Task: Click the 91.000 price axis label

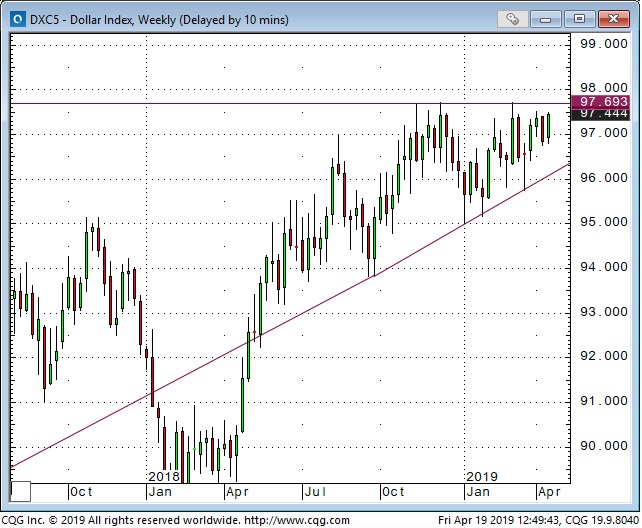Action: click(x=604, y=401)
